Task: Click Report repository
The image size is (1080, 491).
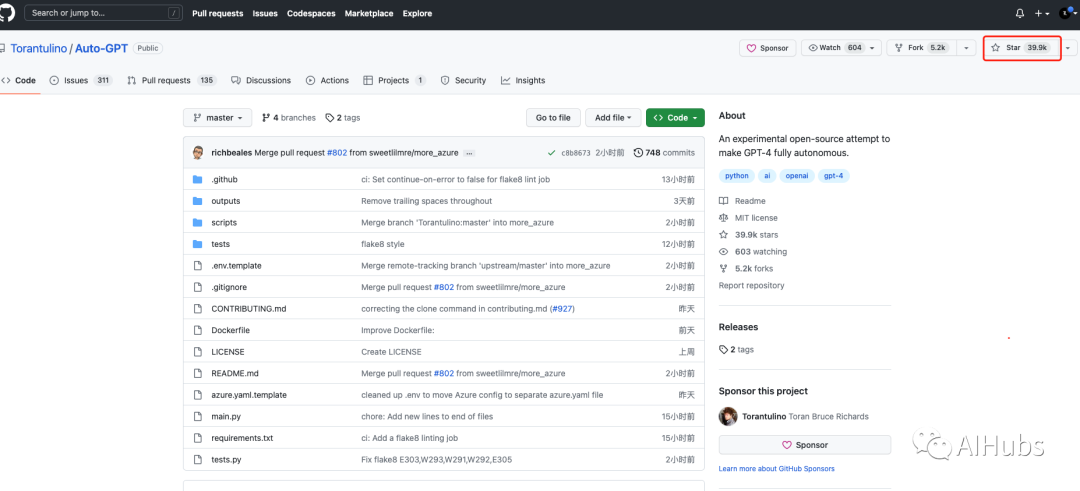Action: (x=751, y=285)
